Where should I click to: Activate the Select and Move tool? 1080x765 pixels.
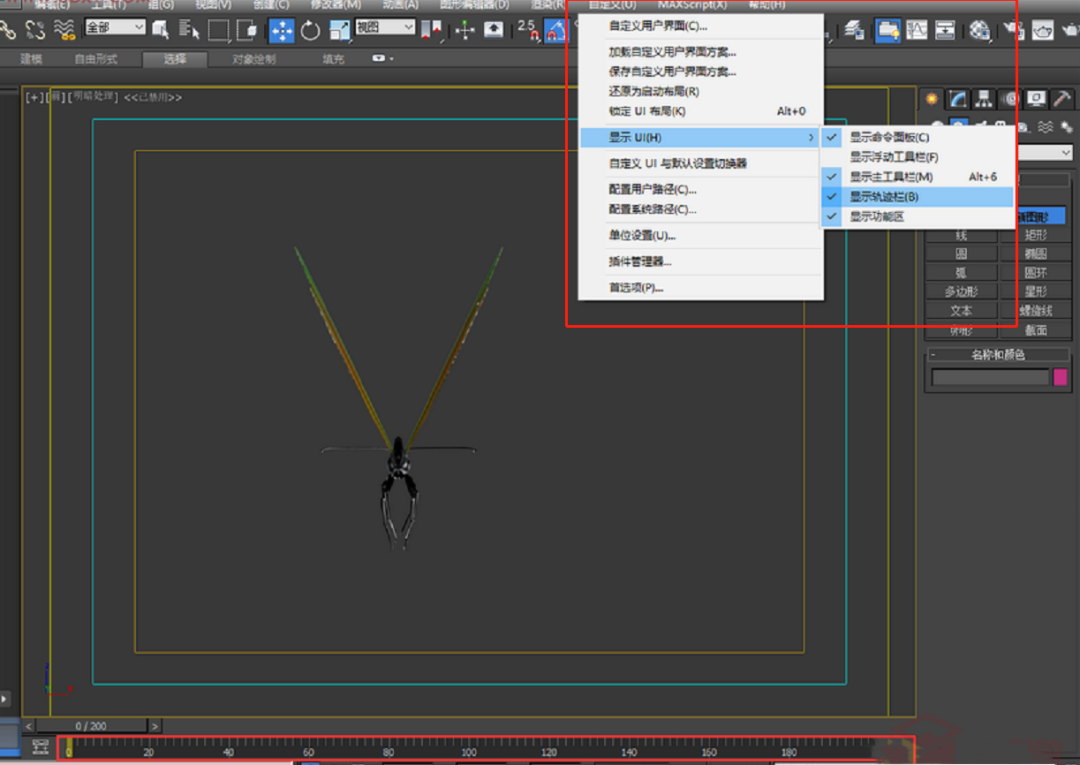(282, 30)
